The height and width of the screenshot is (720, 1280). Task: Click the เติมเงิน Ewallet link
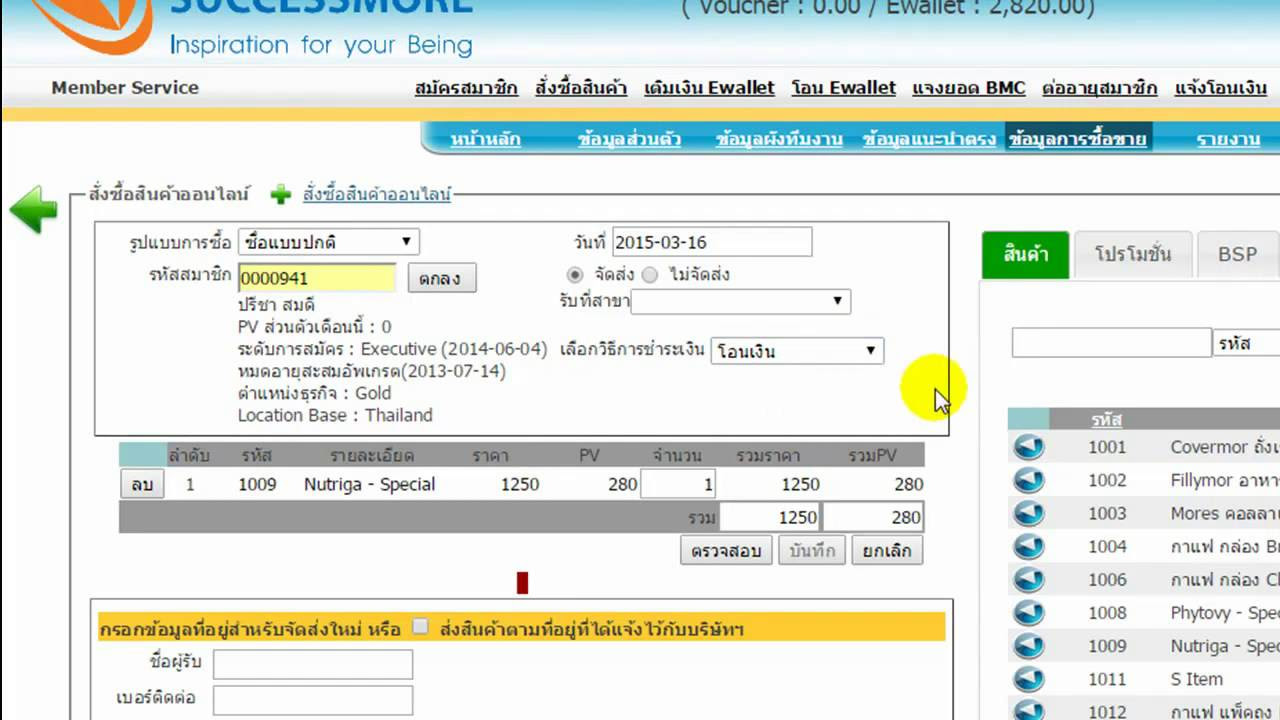pyautogui.click(x=709, y=88)
